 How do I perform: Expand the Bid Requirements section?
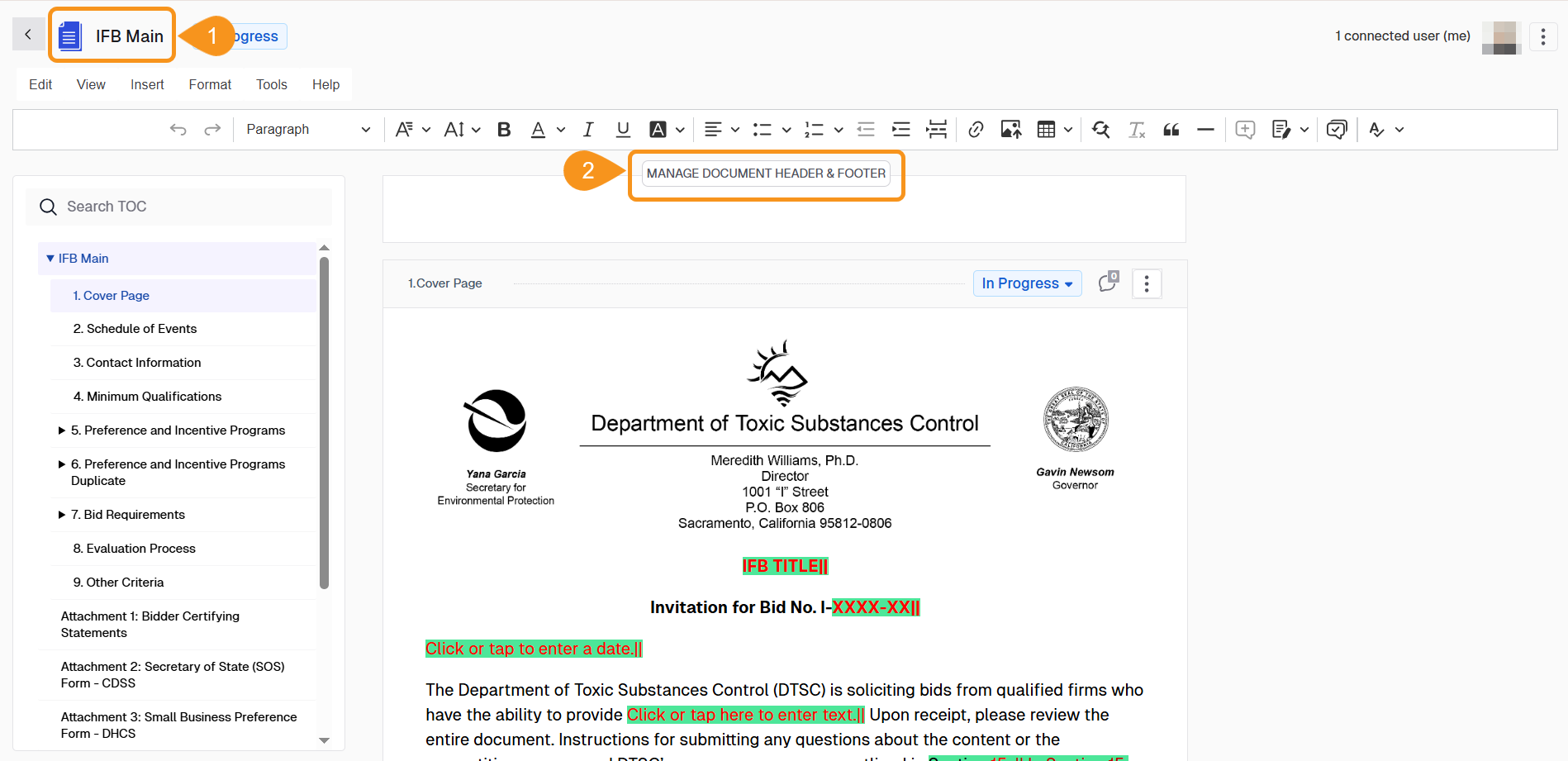pos(61,514)
